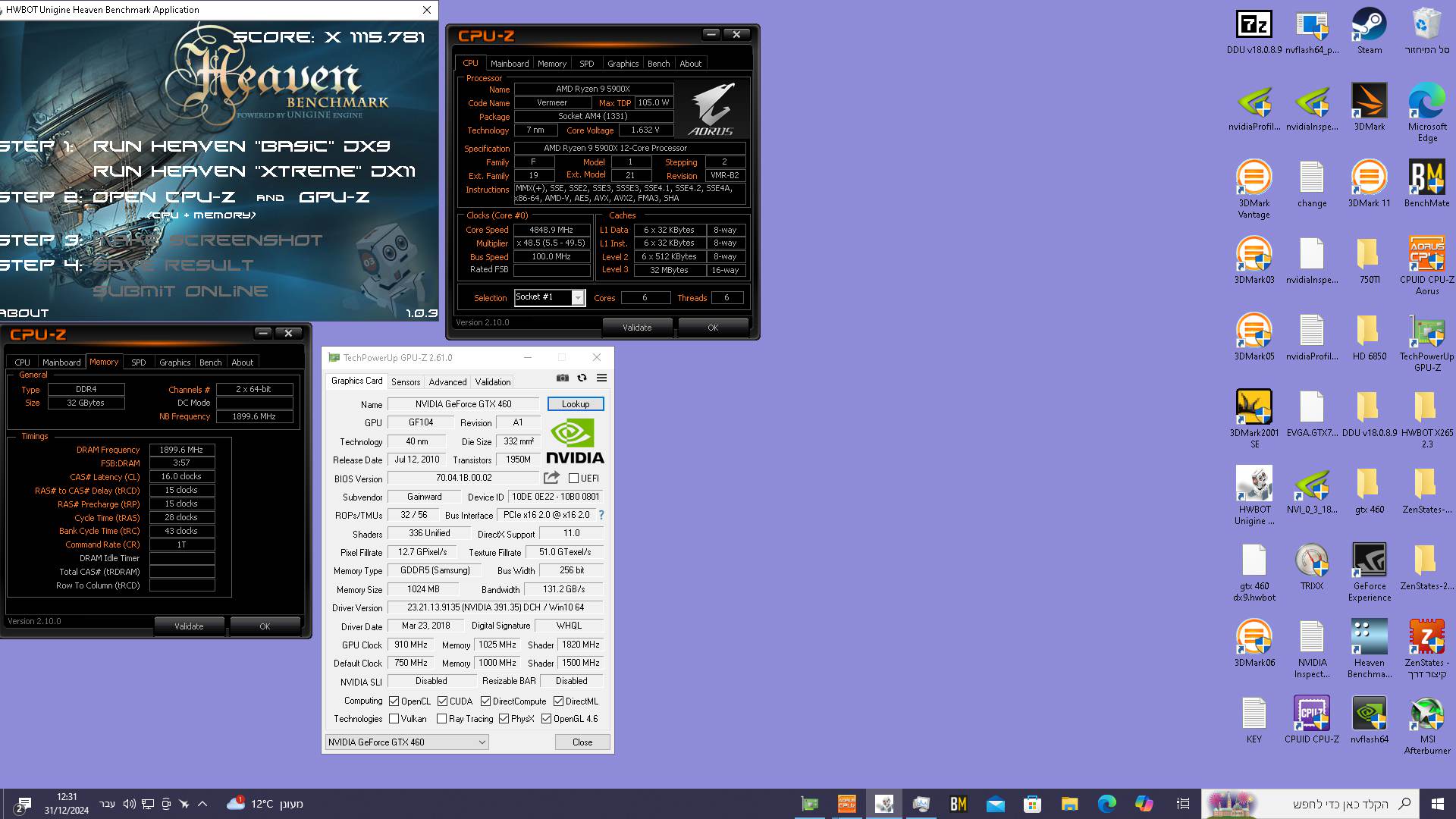The image size is (1456, 819).
Task: Click the Lookup button in GPU-Z
Action: (576, 404)
